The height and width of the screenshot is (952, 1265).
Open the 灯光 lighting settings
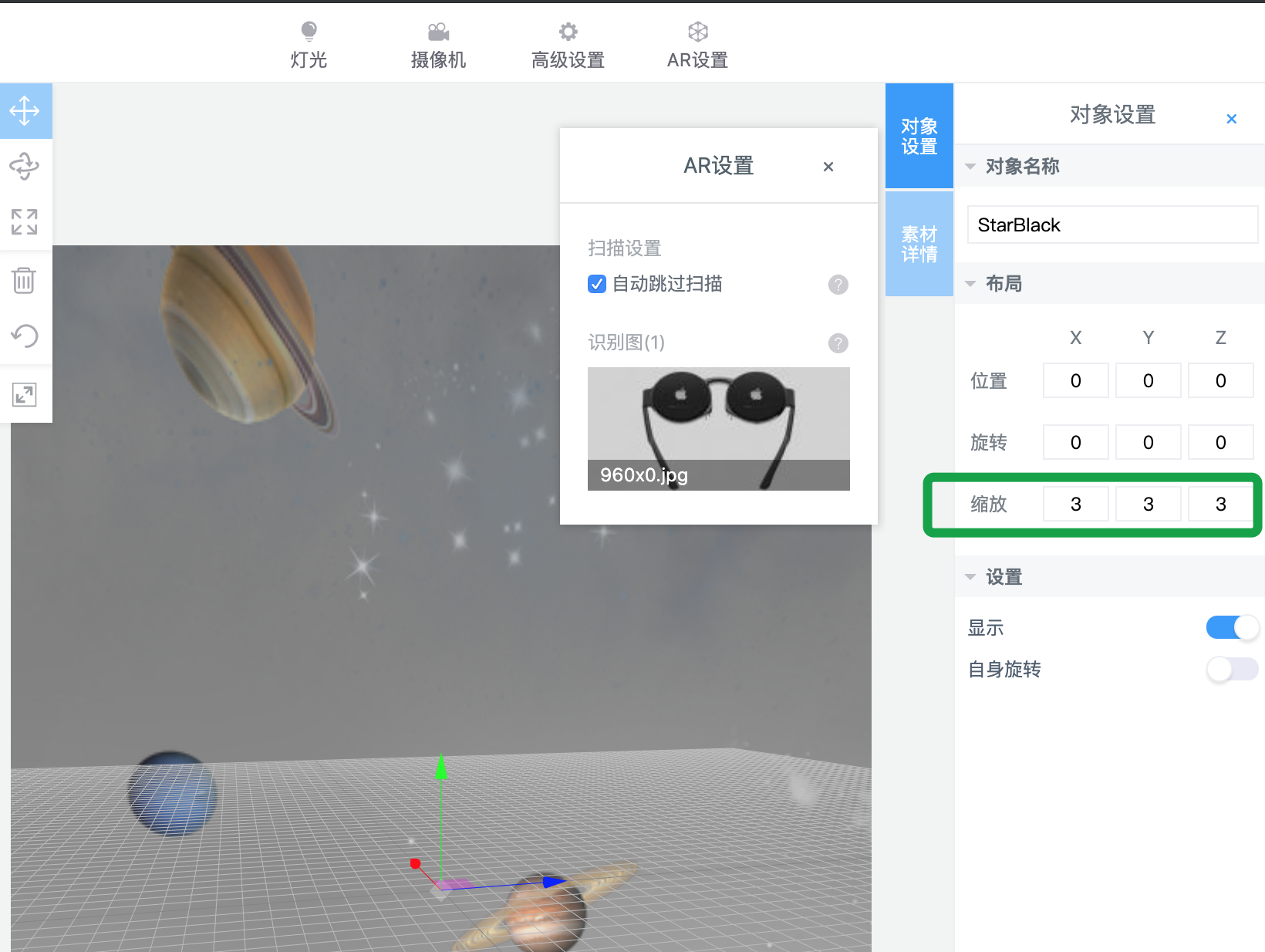pyautogui.click(x=309, y=46)
